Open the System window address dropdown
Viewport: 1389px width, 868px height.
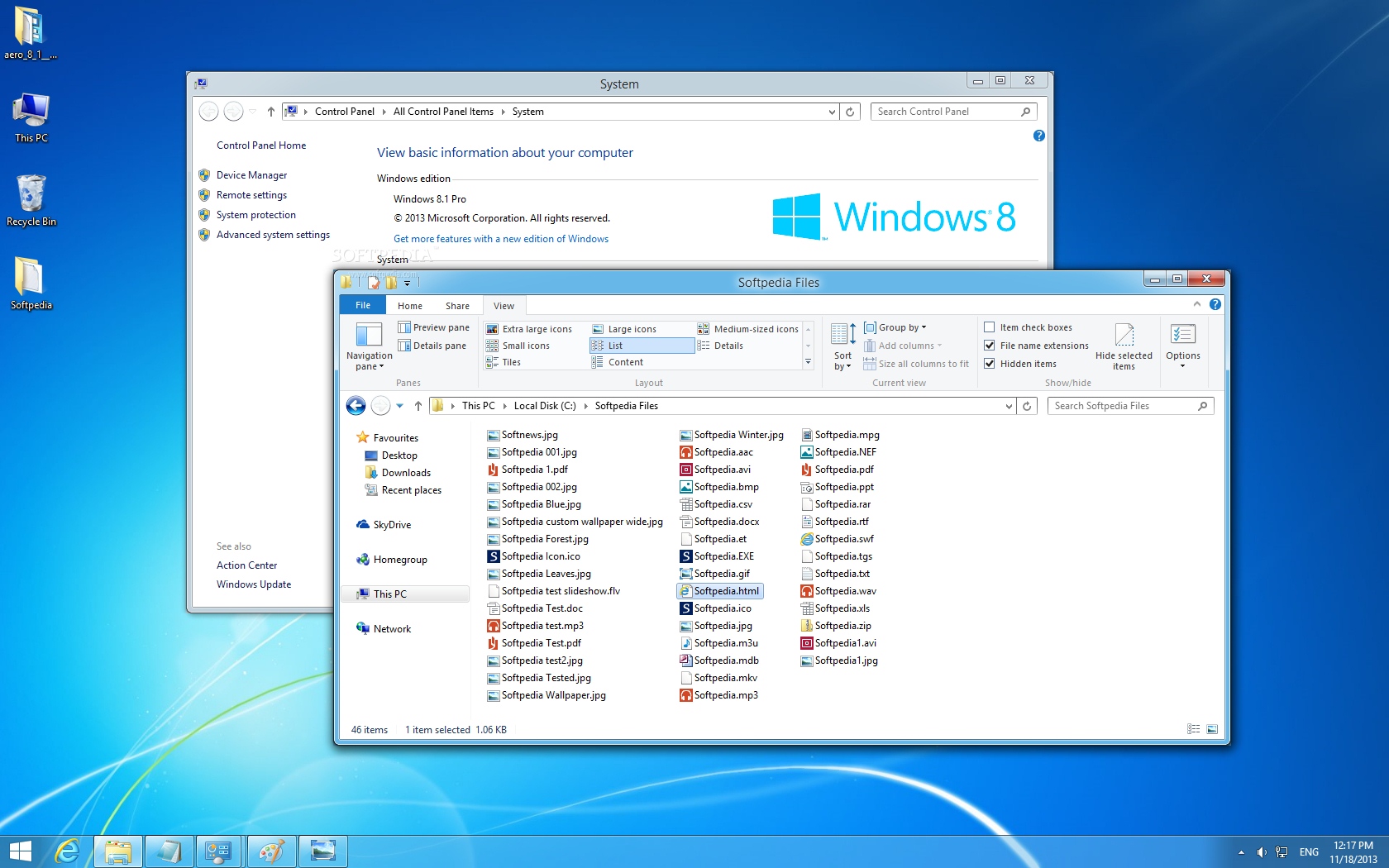832,112
